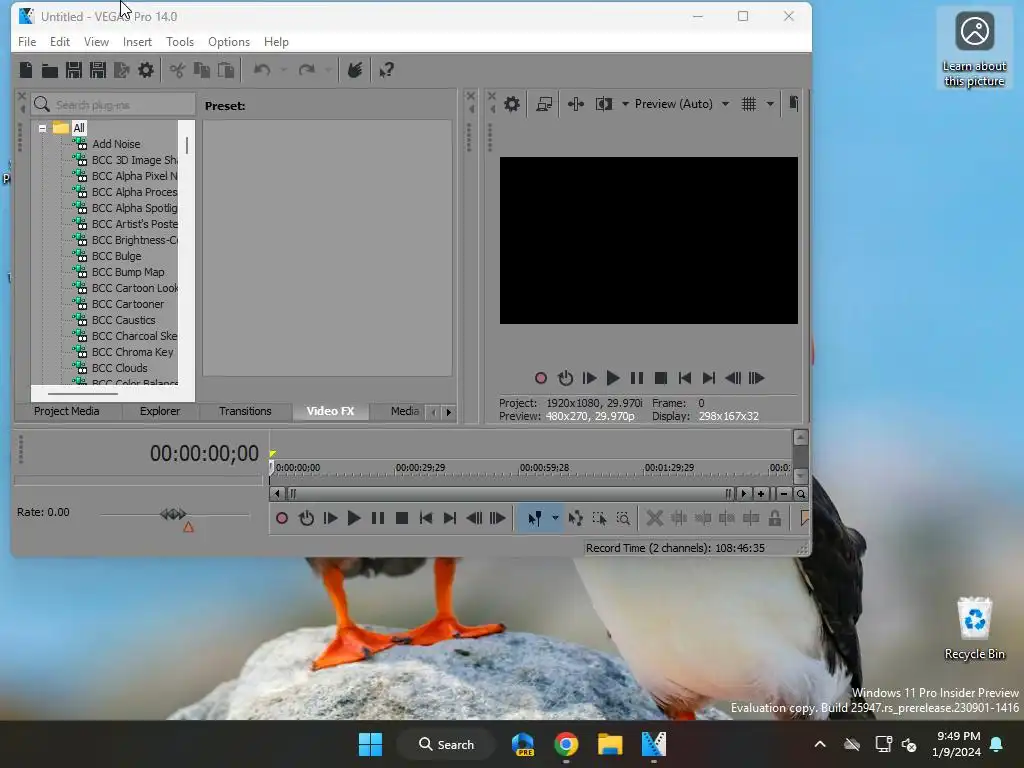Select the Zoom Edit tool magnifier
This screenshot has width=1024, height=768.
pyautogui.click(x=623, y=519)
